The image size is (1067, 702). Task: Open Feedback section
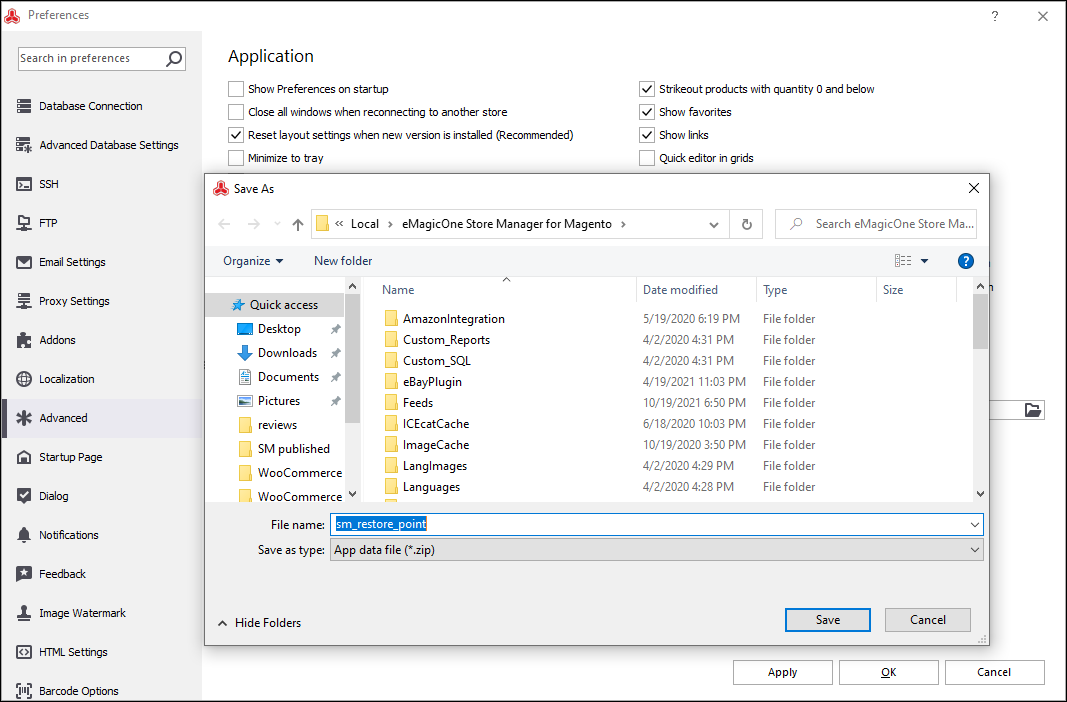(x=51, y=574)
